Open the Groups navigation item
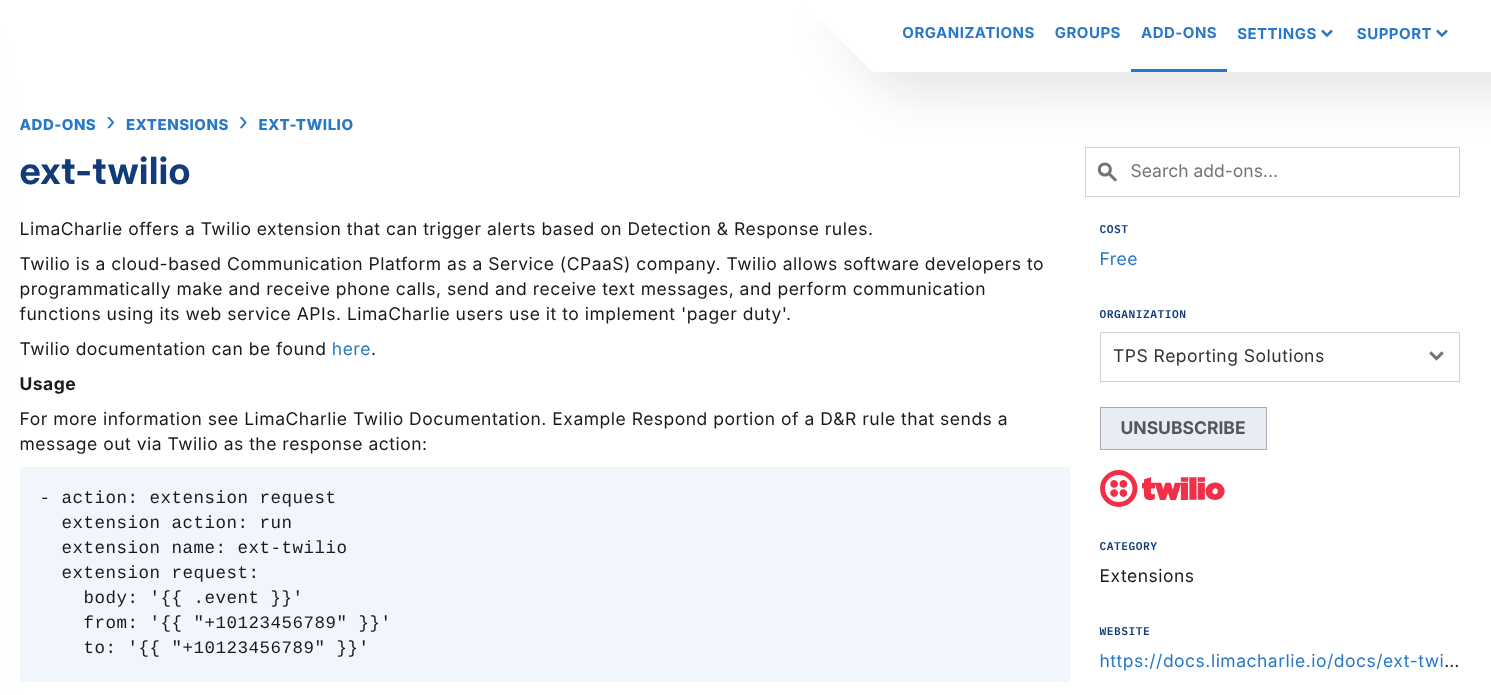Screen dimensions: 1491x695 [1087, 33]
